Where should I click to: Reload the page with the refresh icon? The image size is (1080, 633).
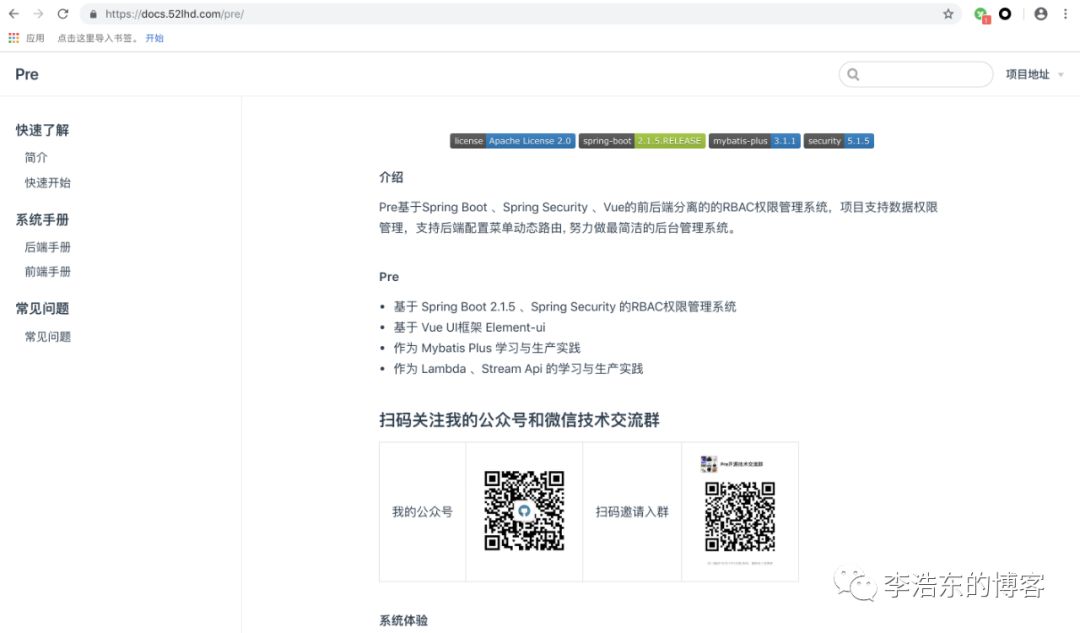coord(63,14)
